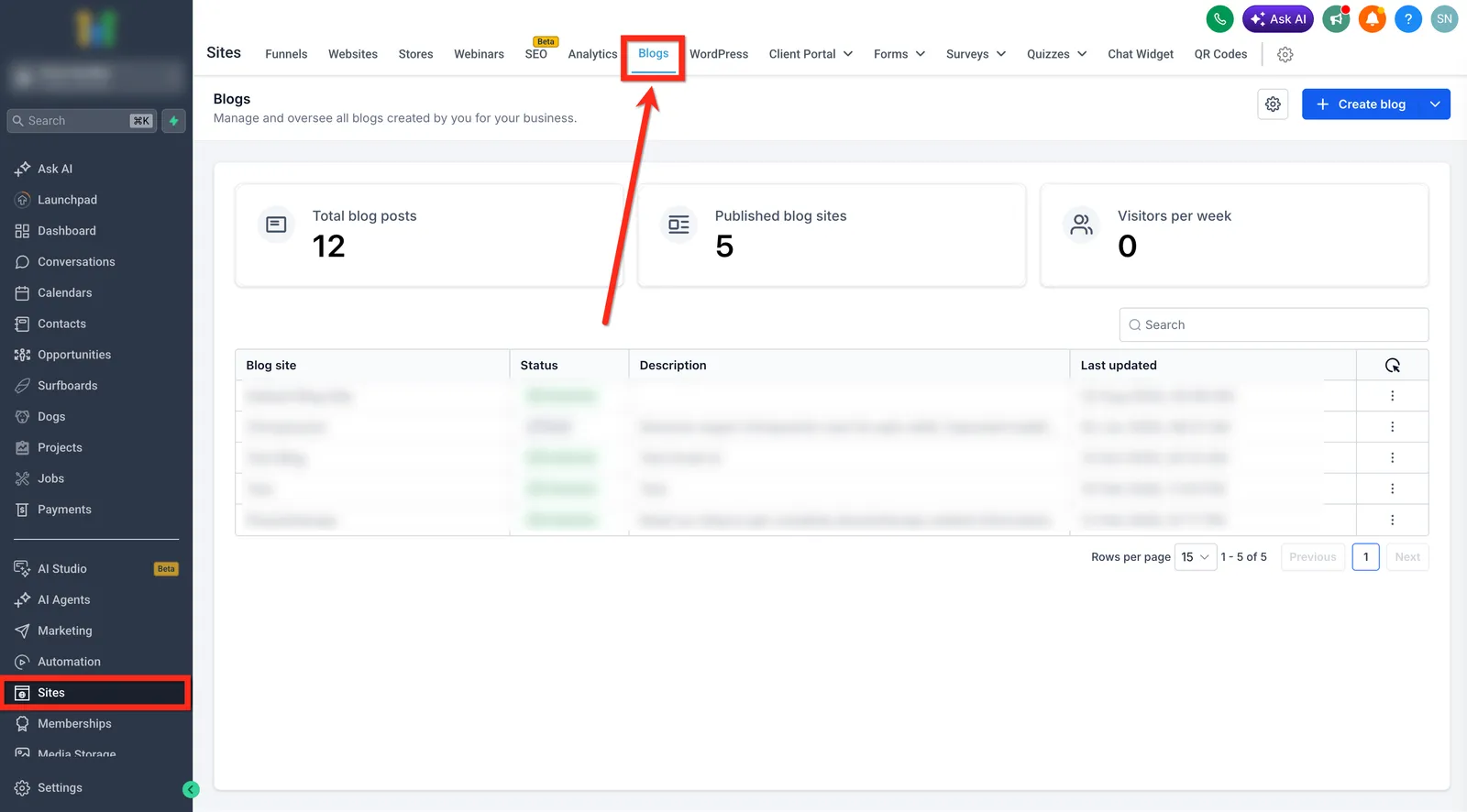The width and height of the screenshot is (1467, 812).
Task: Click the Previous pagination button
Action: coord(1313,557)
